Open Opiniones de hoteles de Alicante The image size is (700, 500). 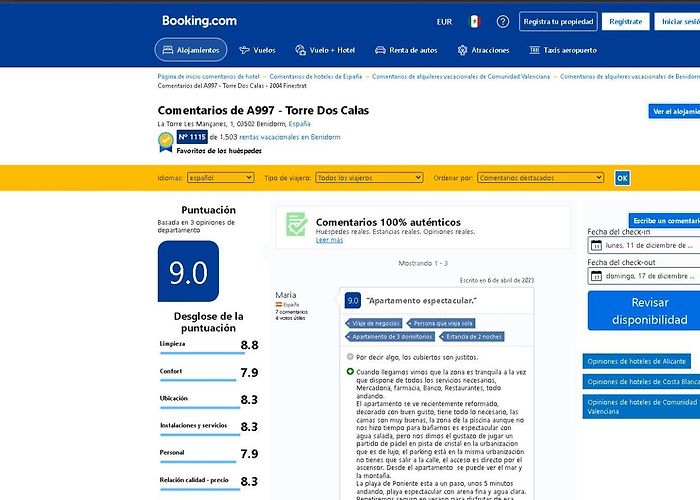637,361
